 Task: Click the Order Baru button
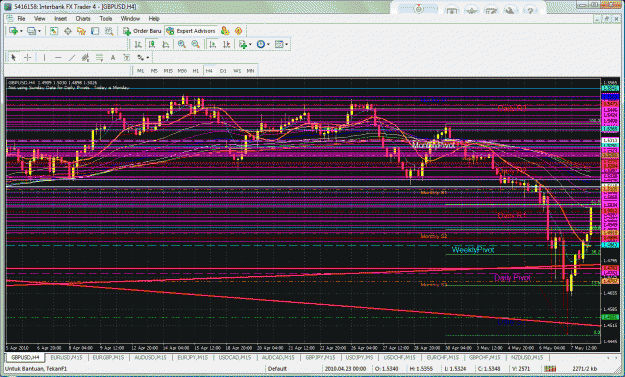pos(142,31)
